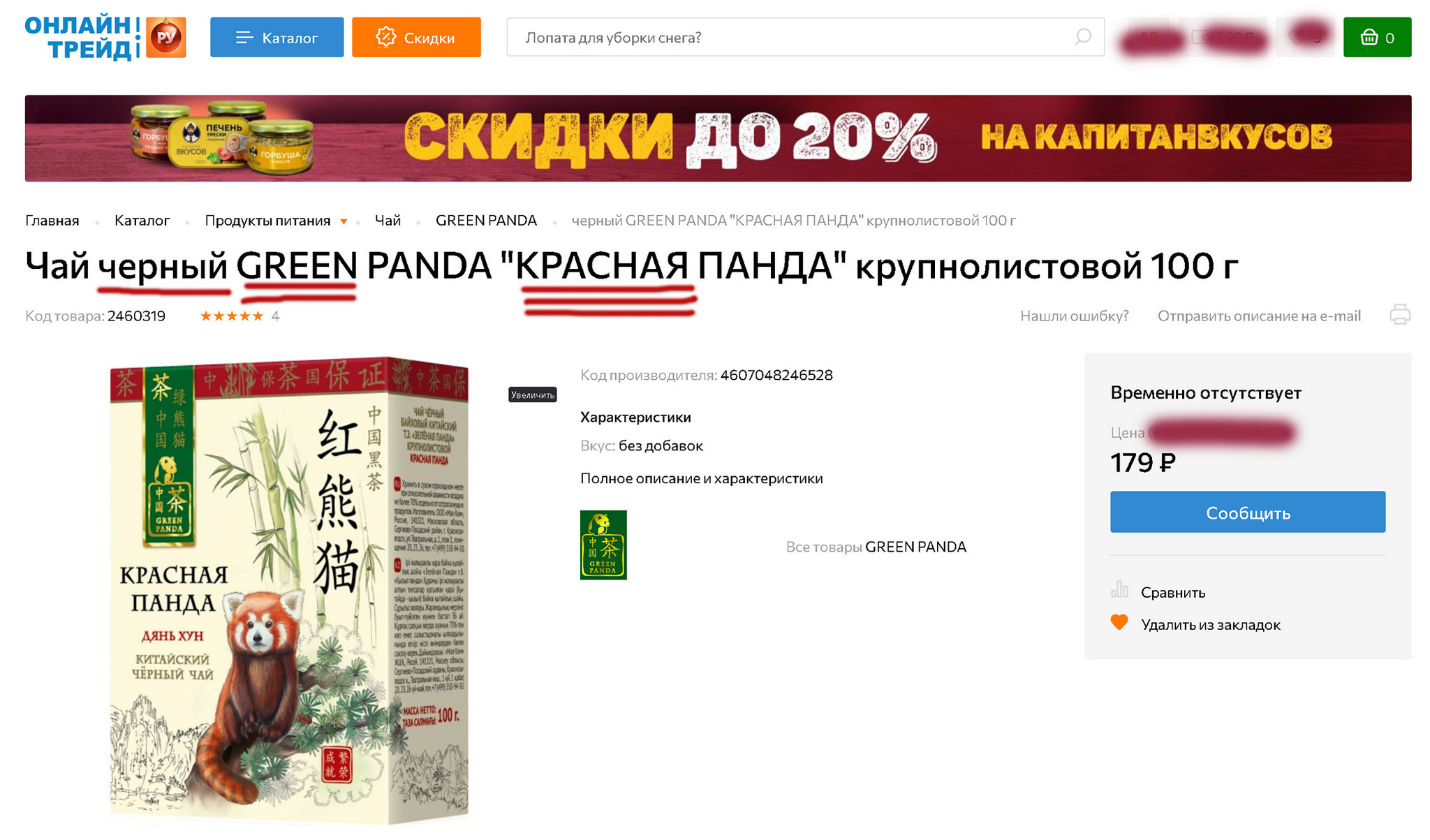Click the Сравнить bar chart icon
The image size is (1430, 840).
pos(1119,591)
